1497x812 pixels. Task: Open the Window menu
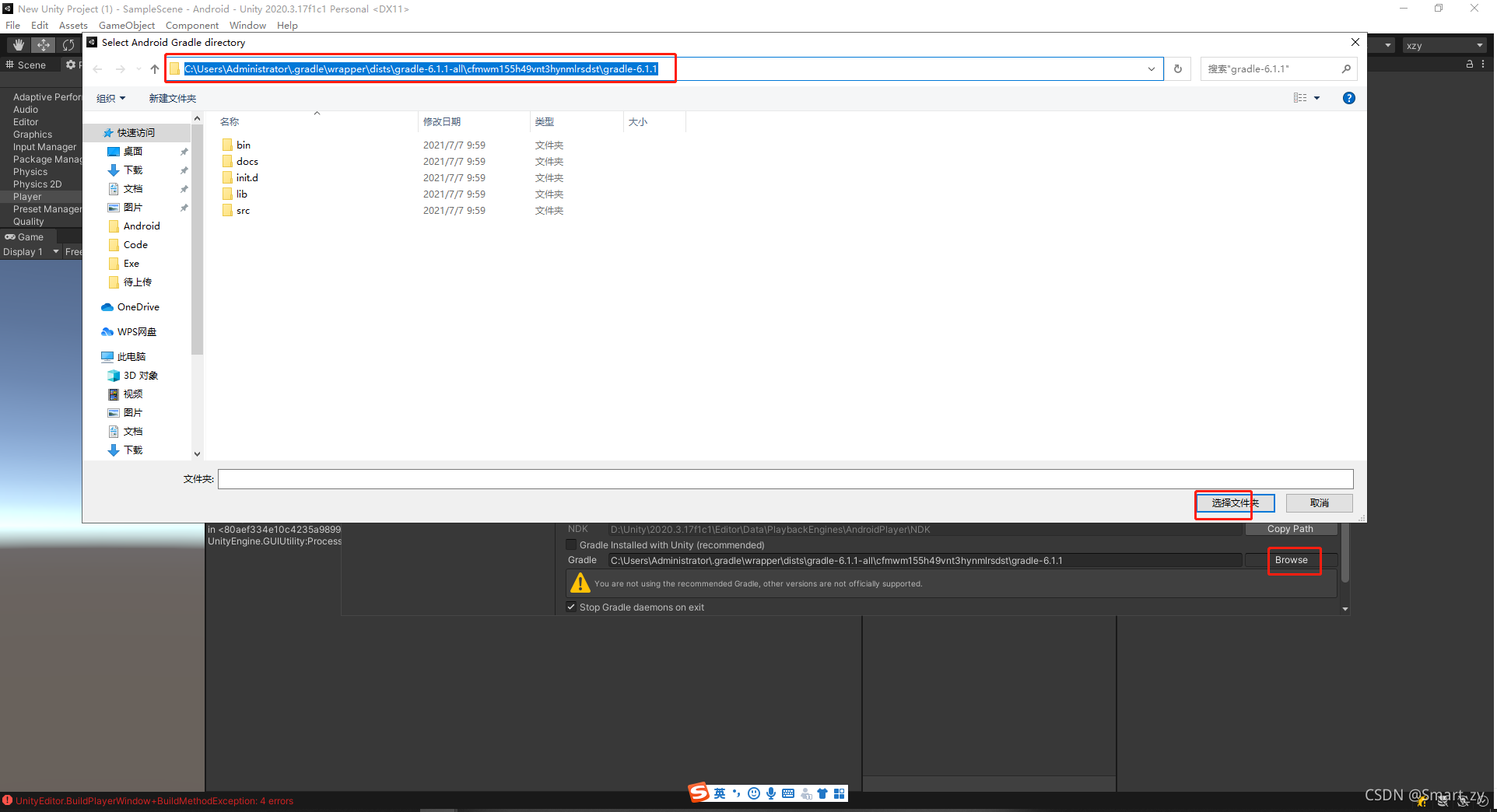pyautogui.click(x=247, y=25)
